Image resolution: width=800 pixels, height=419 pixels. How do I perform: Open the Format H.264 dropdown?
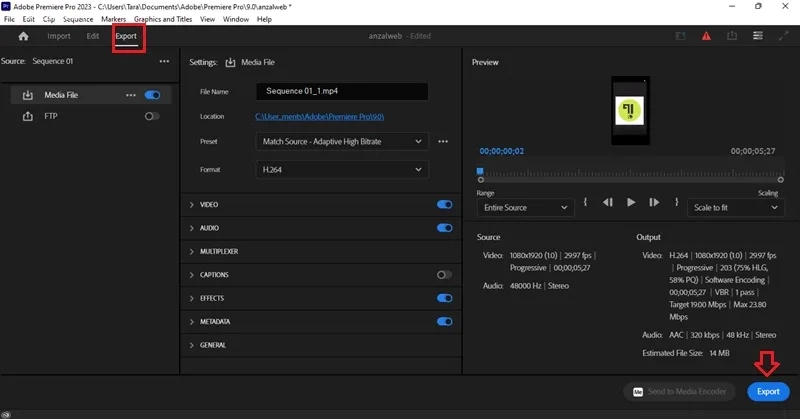[x=342, y=169]
